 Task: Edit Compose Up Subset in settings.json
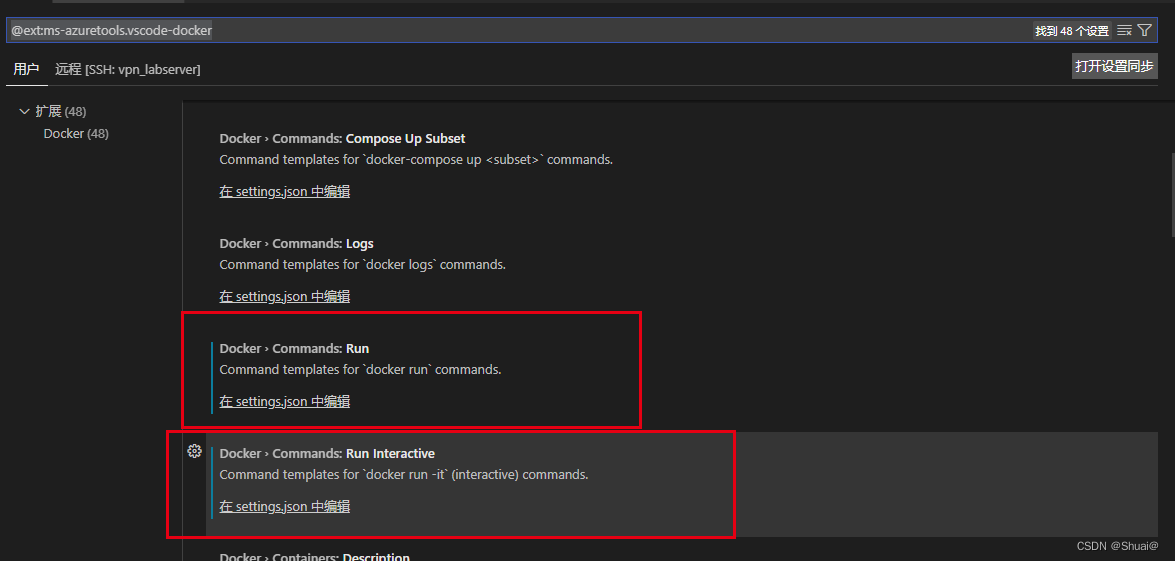(x=285, y=192)
